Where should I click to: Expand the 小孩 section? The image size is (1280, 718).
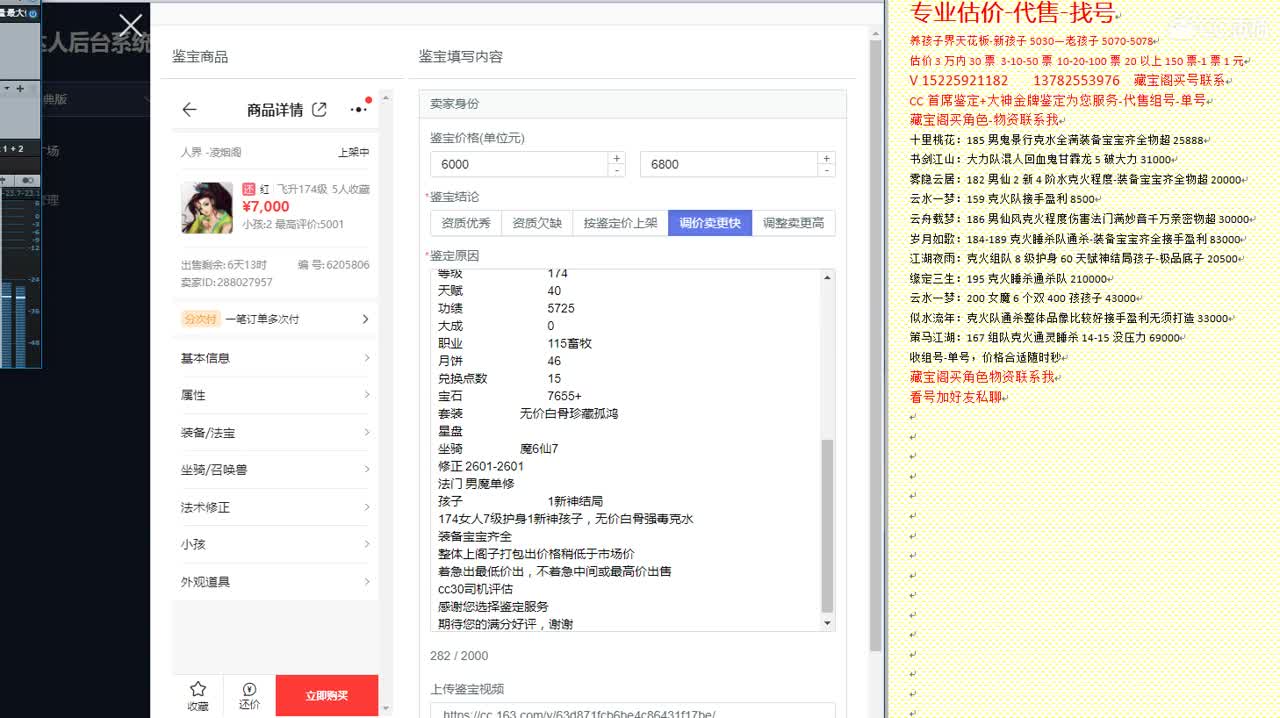276,544
